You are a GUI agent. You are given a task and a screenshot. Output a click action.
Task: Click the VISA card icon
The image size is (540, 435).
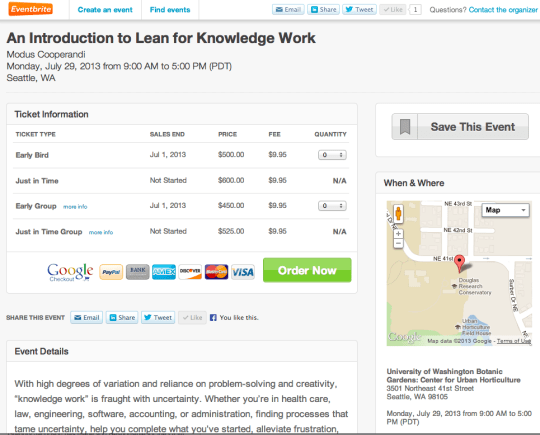pyautogui.click(x=243, y=272)
